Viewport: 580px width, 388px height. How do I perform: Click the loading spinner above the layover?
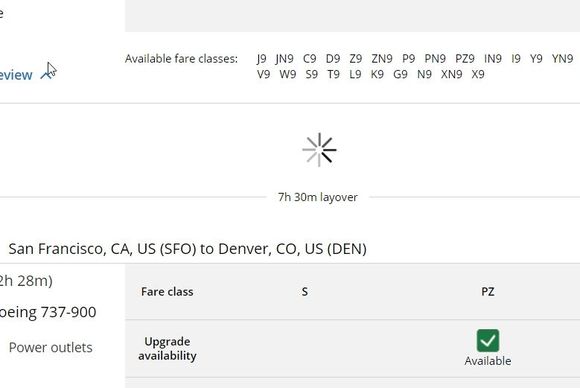[x=319, y=150]
